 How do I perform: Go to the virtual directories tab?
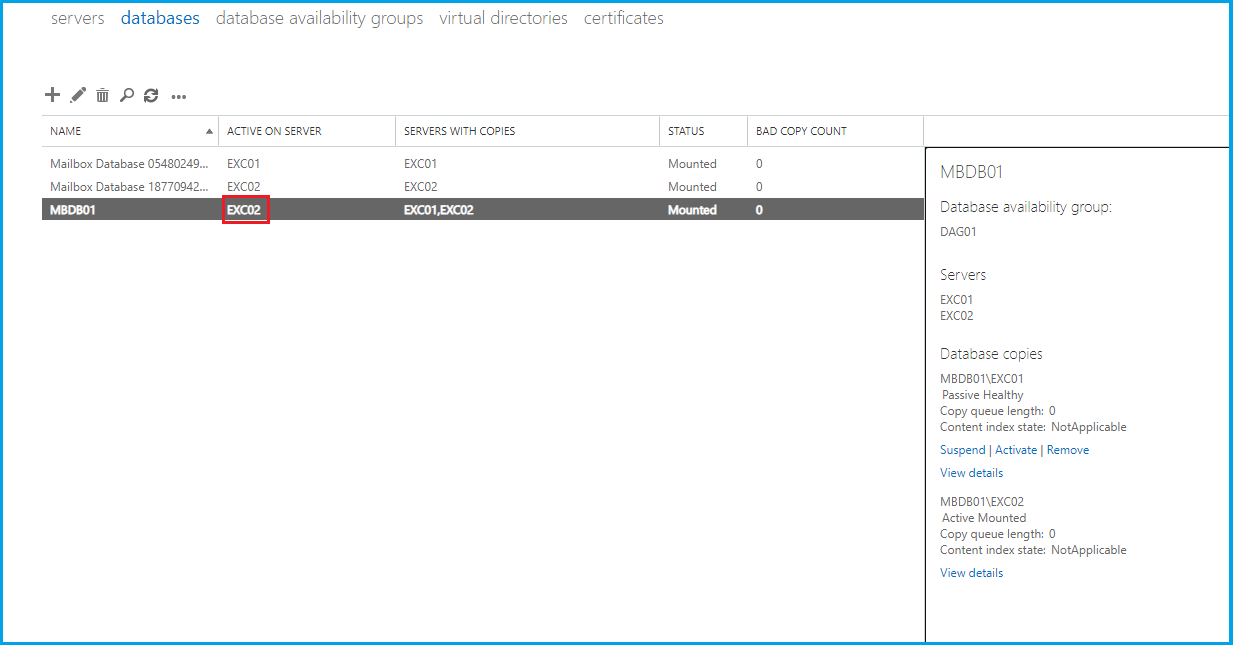[x=503, y=18]
